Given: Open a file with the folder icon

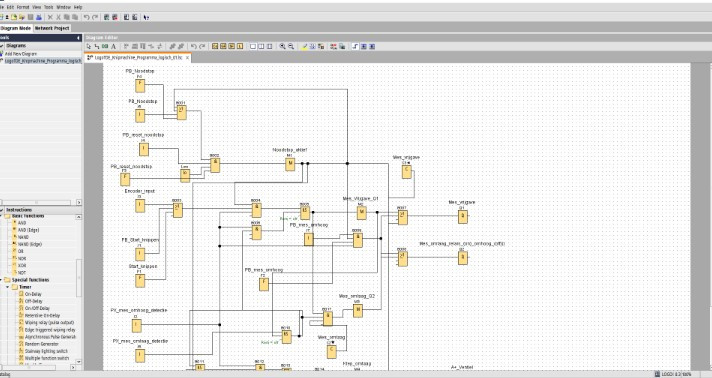Looking at the screenshot, I should point(14,17).
